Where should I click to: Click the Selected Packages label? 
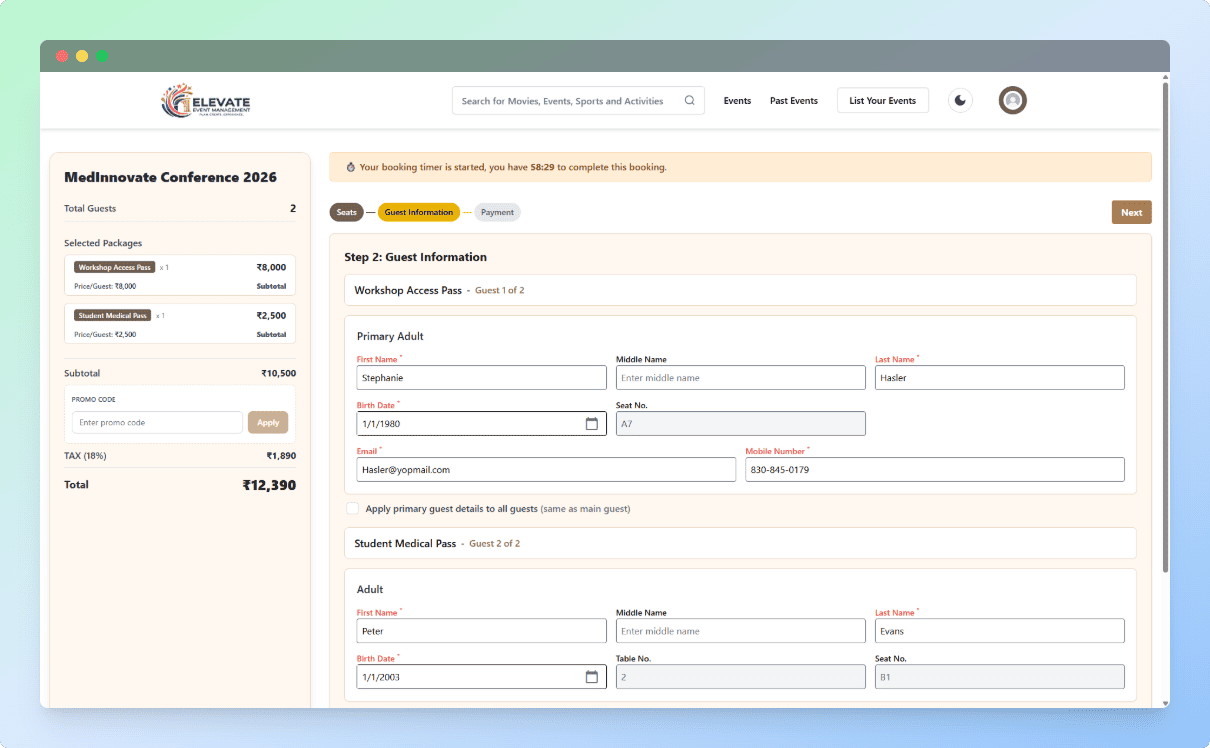[103, 243]
